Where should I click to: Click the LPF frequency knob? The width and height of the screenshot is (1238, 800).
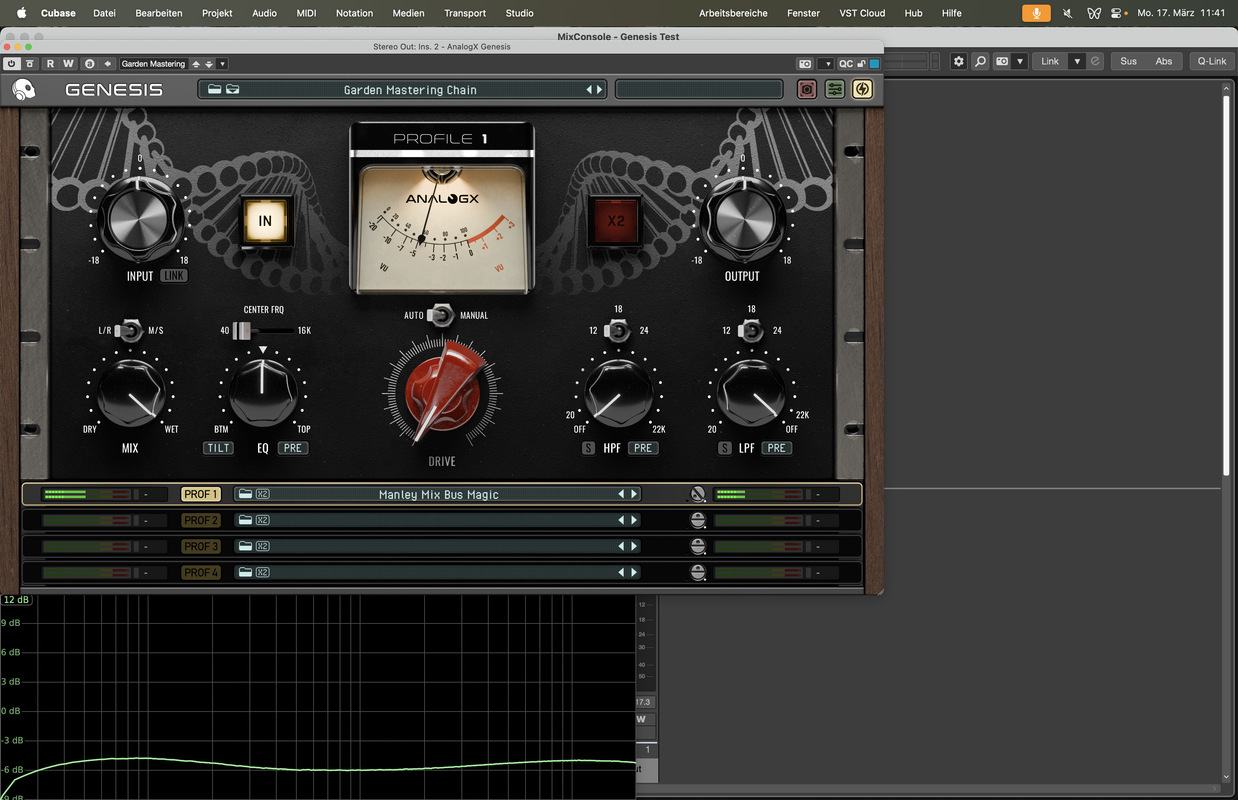[751, 393]
